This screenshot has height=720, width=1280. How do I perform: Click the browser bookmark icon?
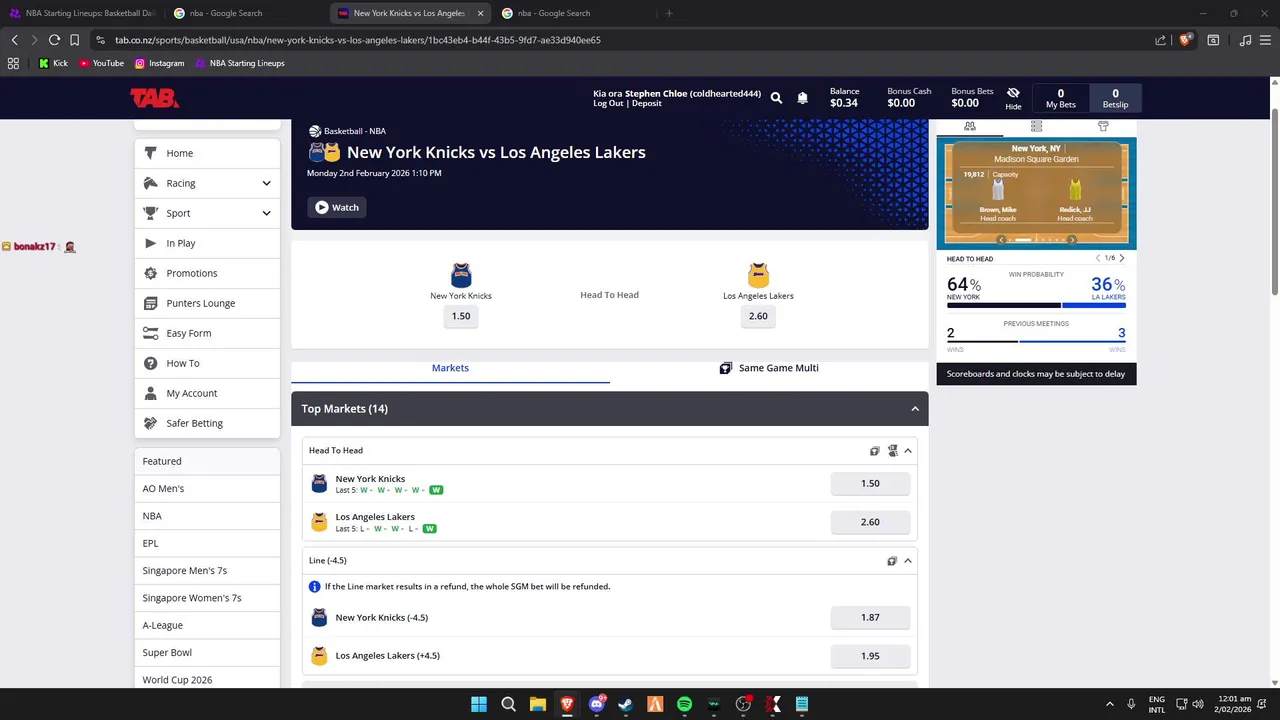pyautogui.click(x=74, y=40)
